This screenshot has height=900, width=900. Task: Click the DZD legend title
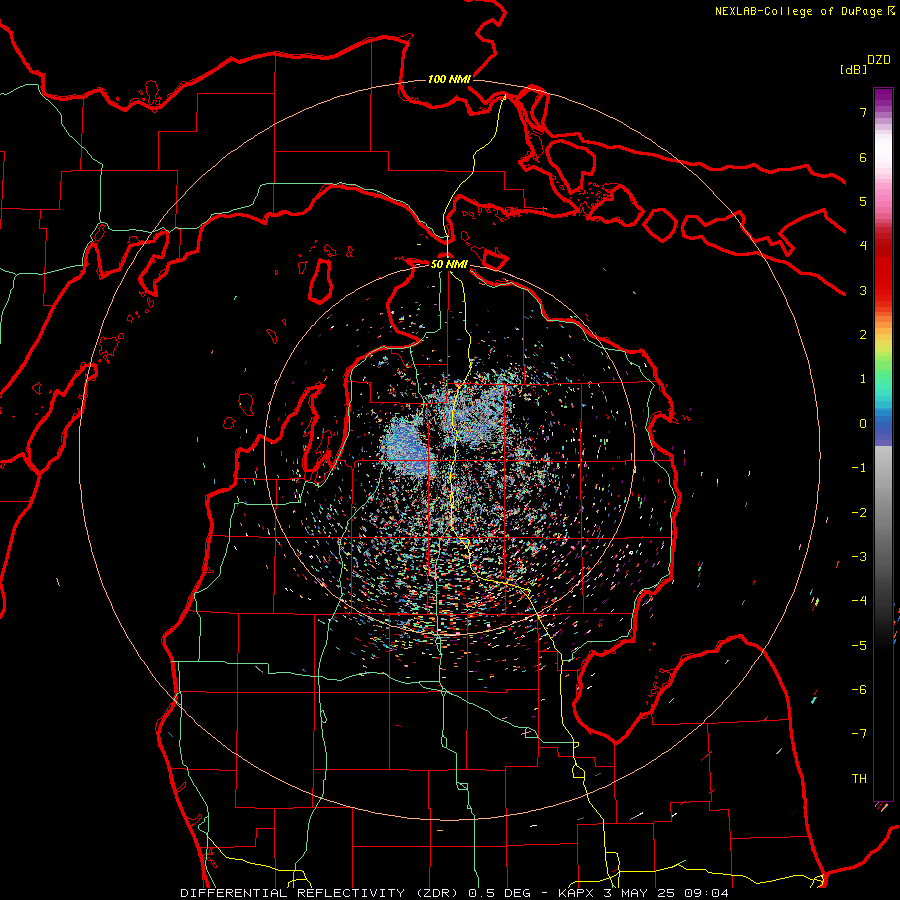pyautogui.click(x=879, y=60)
